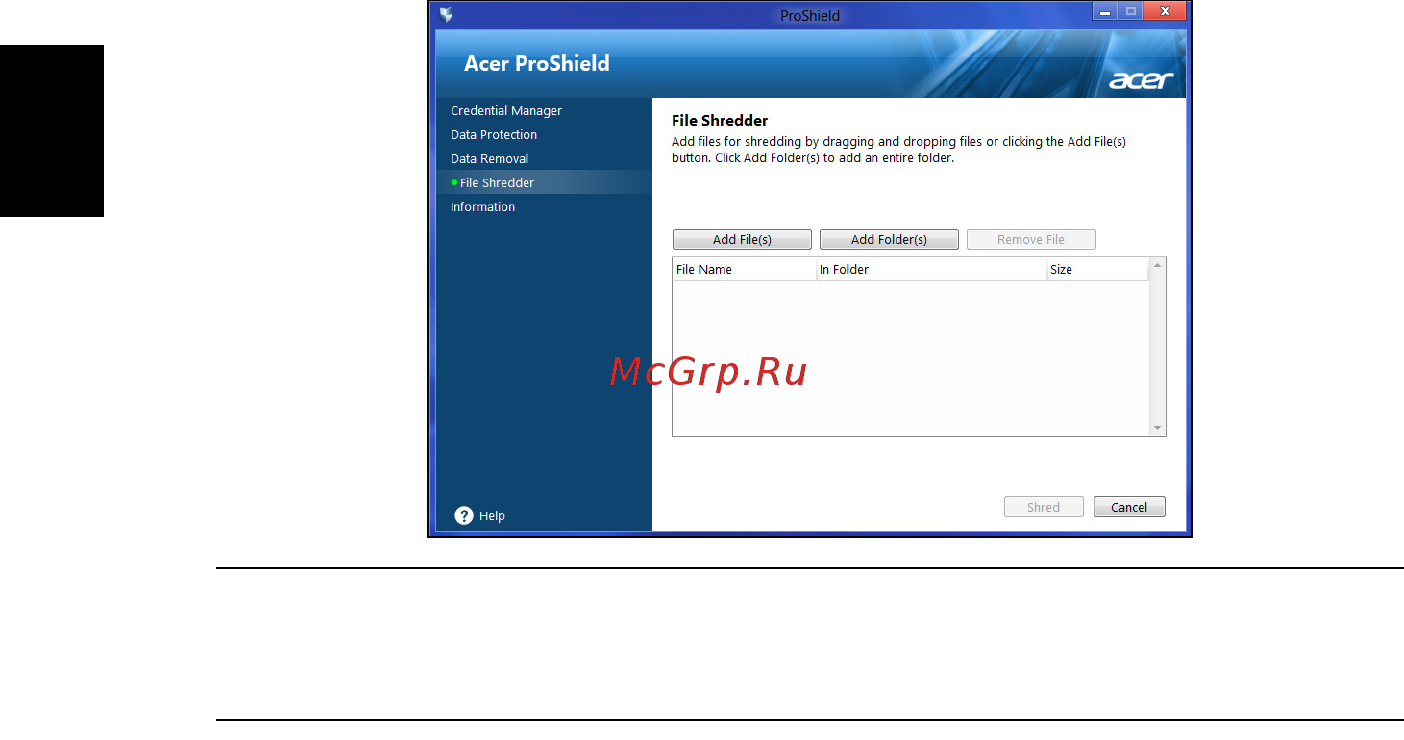This screenshot has width=1404, height=740.
Task: Select Data Removal in sidebar
Action: point(489,159)
